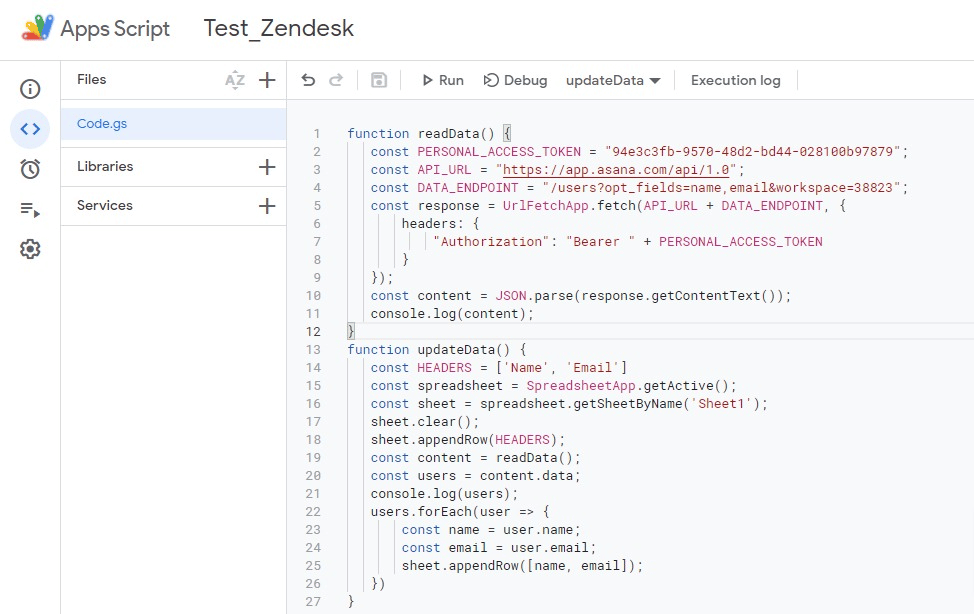Click UrlFetchApp.fetch call on line 5
The image size is (974, 614).
click(x=568, y=206)
